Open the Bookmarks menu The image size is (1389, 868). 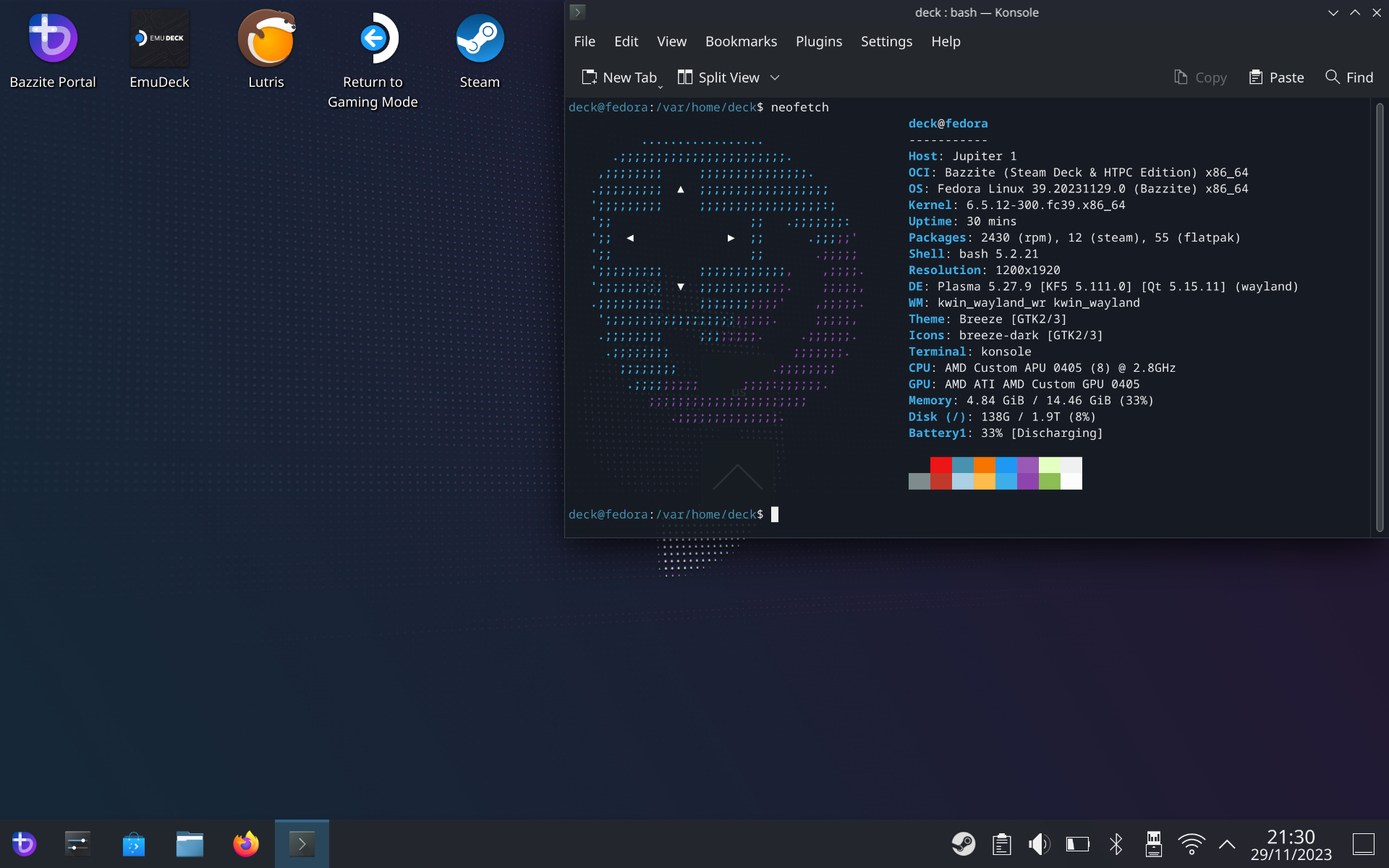pyautogui.click(x=741, y=41)
